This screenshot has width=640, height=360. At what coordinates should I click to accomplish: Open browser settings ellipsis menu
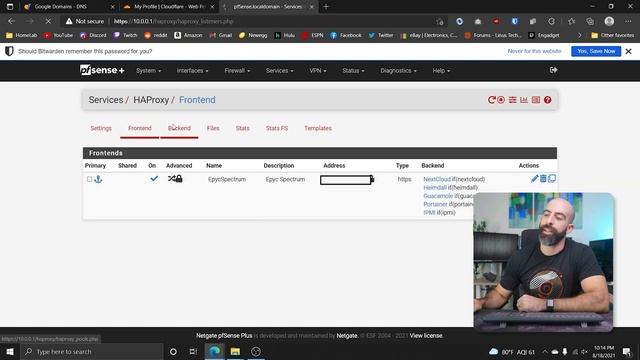point(628,21)
